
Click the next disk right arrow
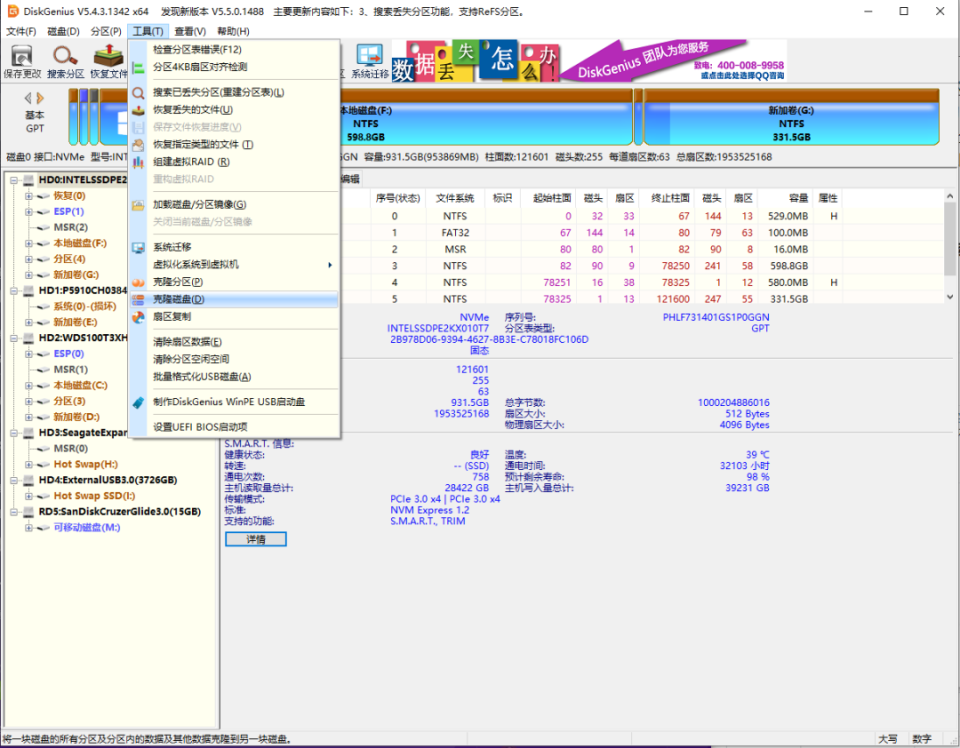coord(40,98)
